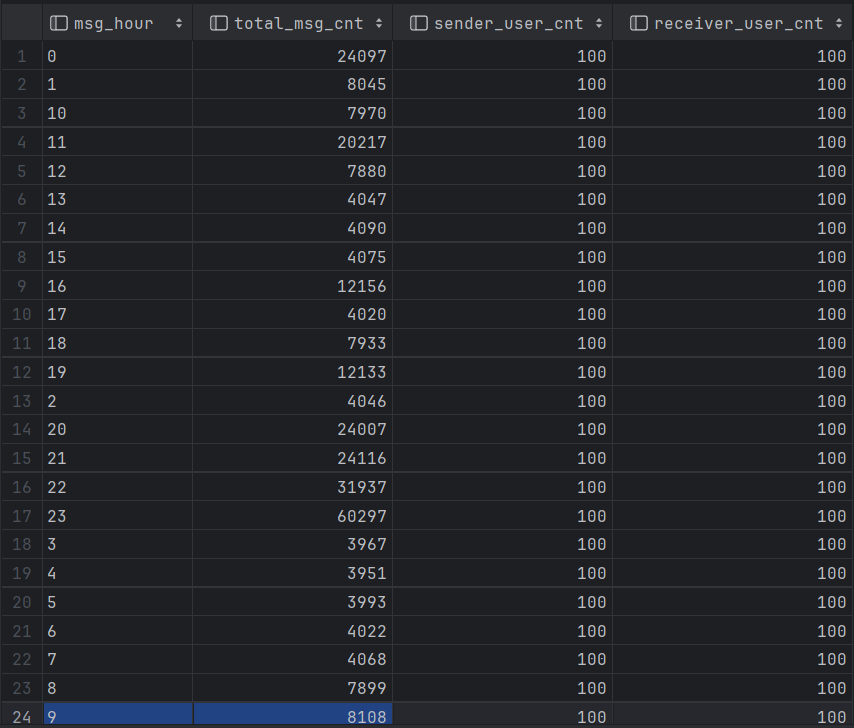Click the column icon beside receiver_user_cnt header
854x728 pixels.
click(639, 23)
